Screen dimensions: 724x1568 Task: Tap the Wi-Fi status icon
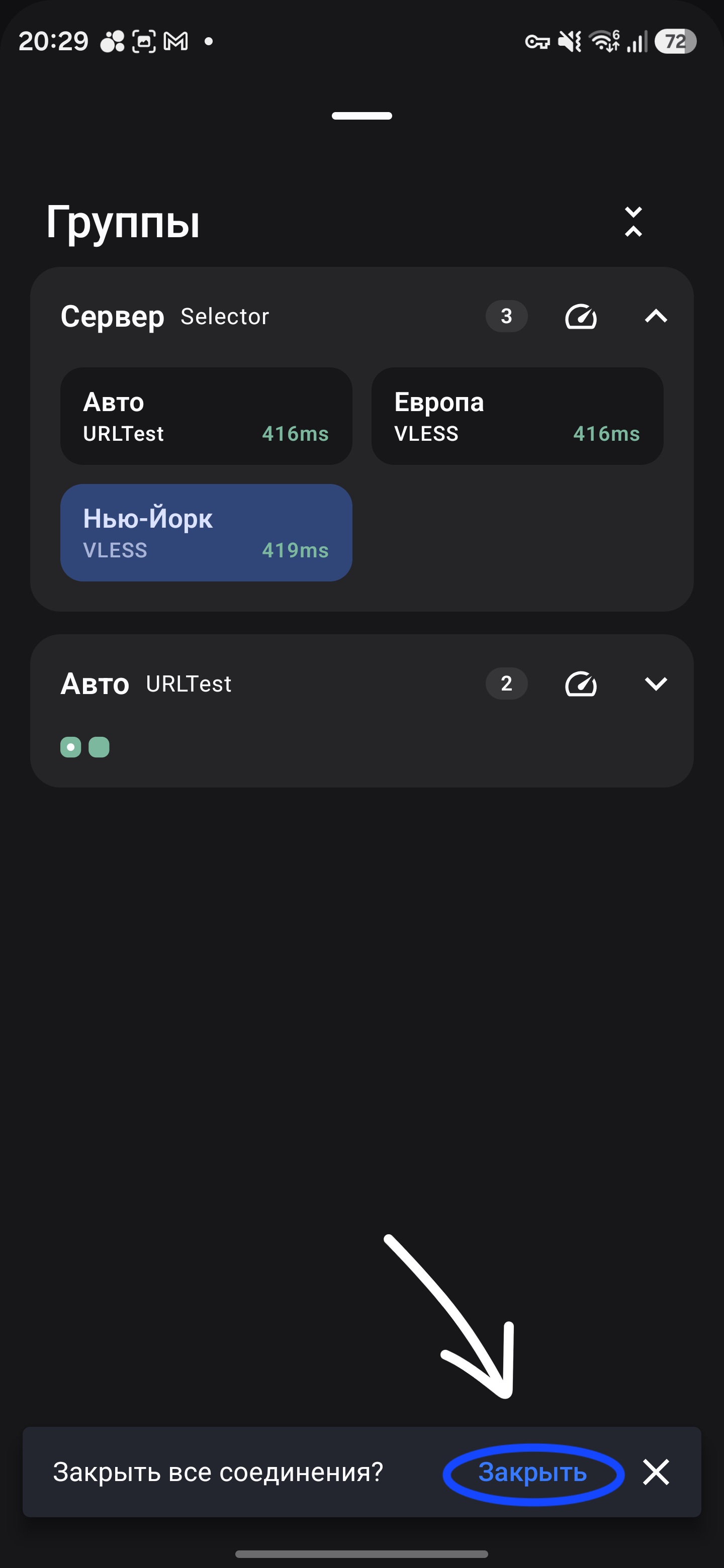tap(605, 41)
